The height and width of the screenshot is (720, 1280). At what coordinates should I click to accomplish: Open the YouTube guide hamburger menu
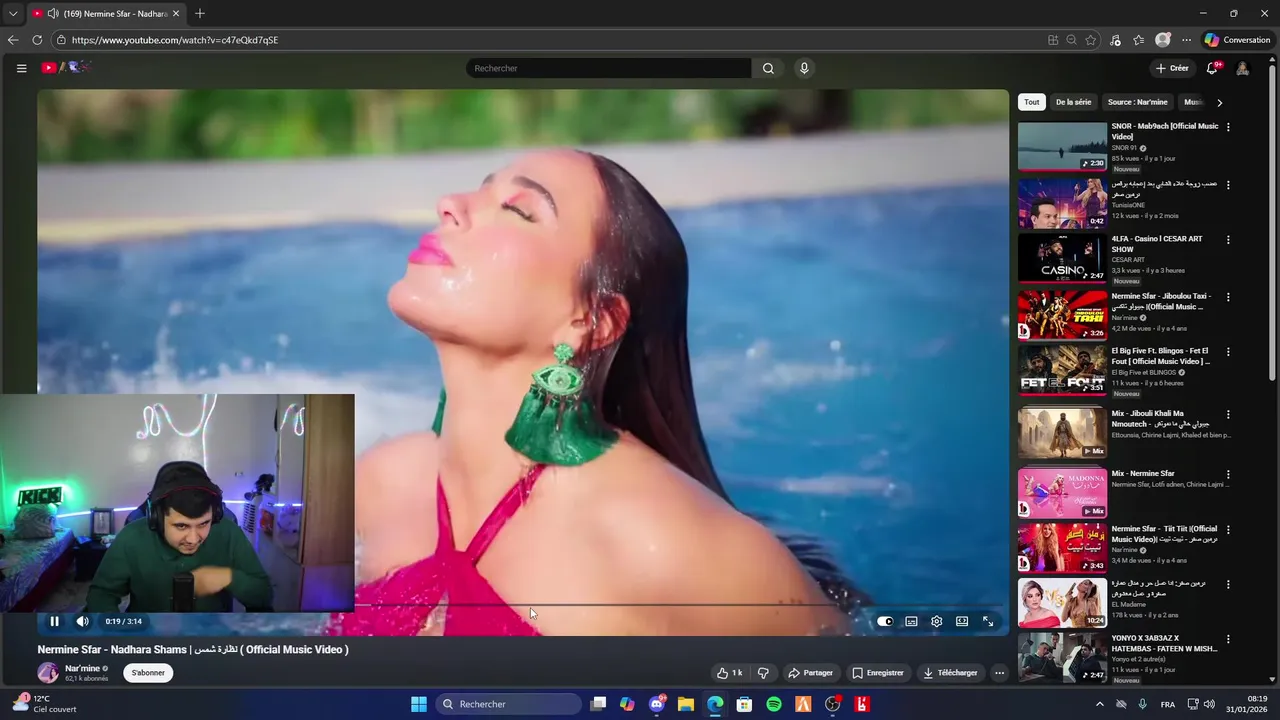click(x=21, y=68)
